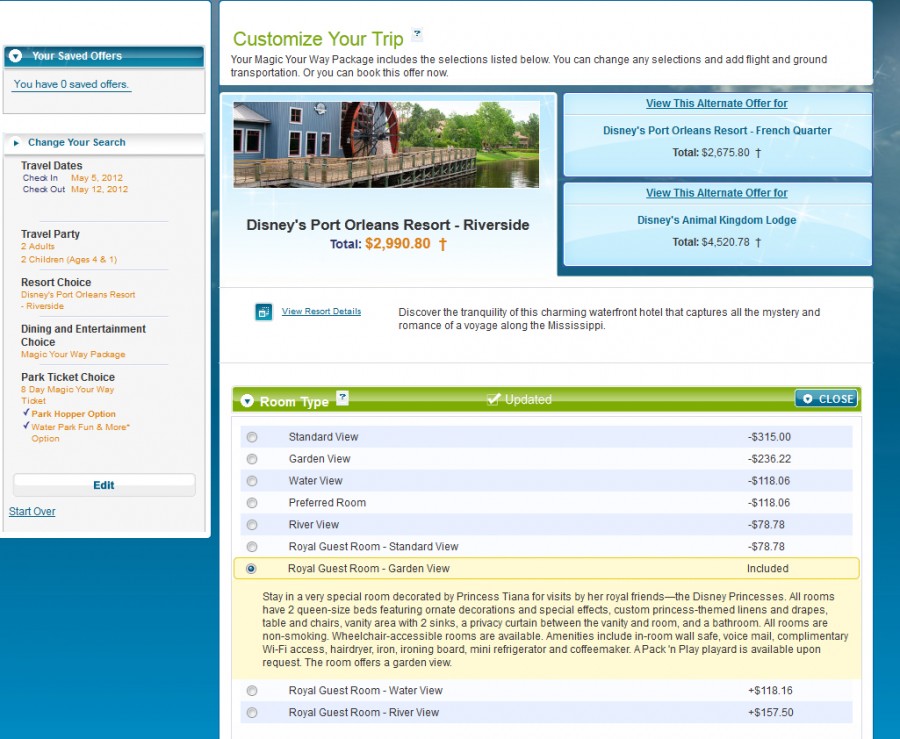Click the View Resort Details popup icon
The image size is (900, 739).
click(263, 312)
